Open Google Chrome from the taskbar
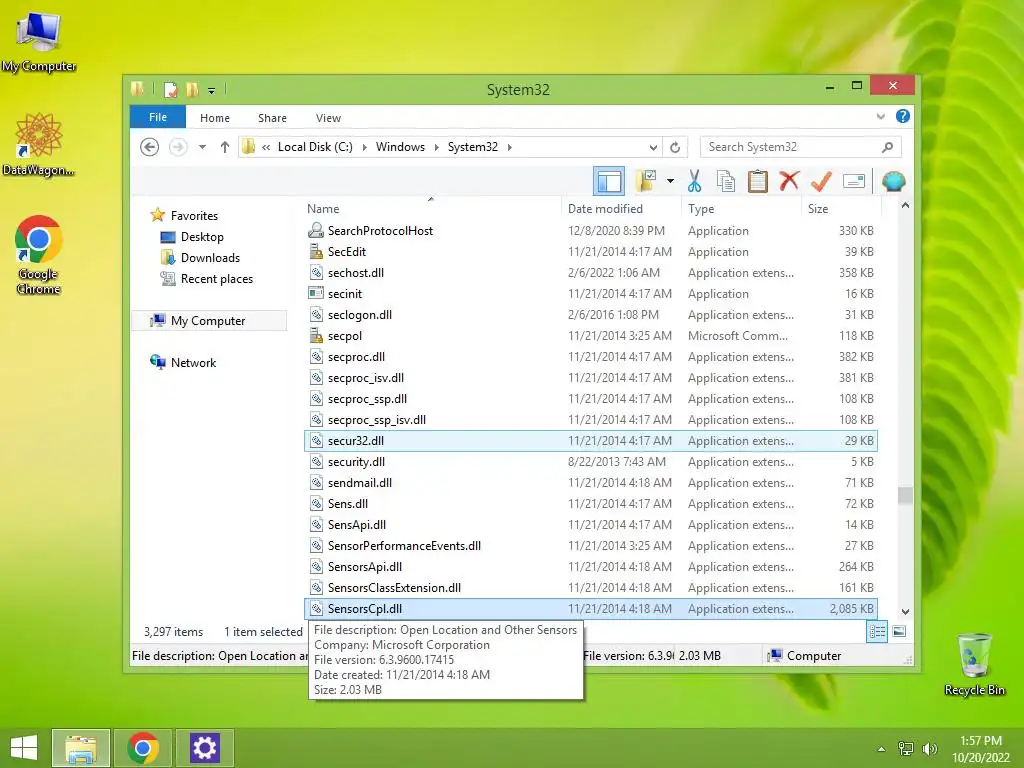 pos(143,748)
